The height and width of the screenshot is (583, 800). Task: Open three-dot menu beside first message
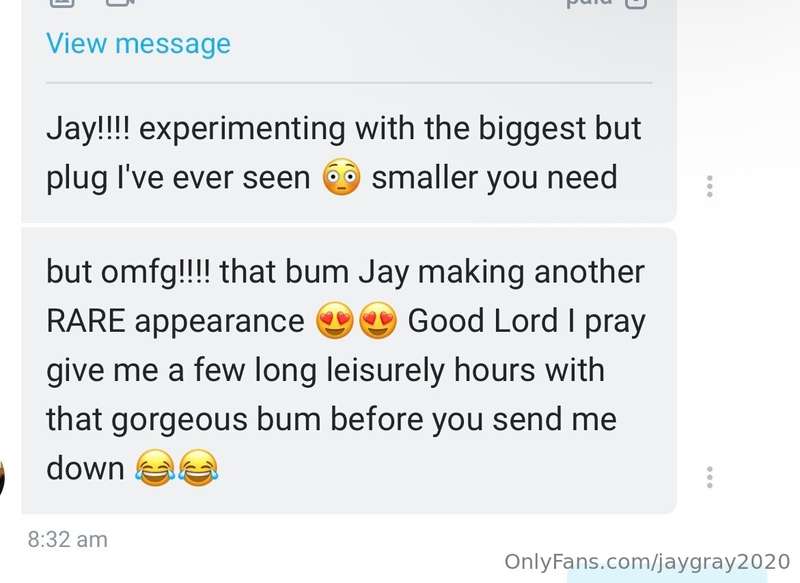(709, 186)
